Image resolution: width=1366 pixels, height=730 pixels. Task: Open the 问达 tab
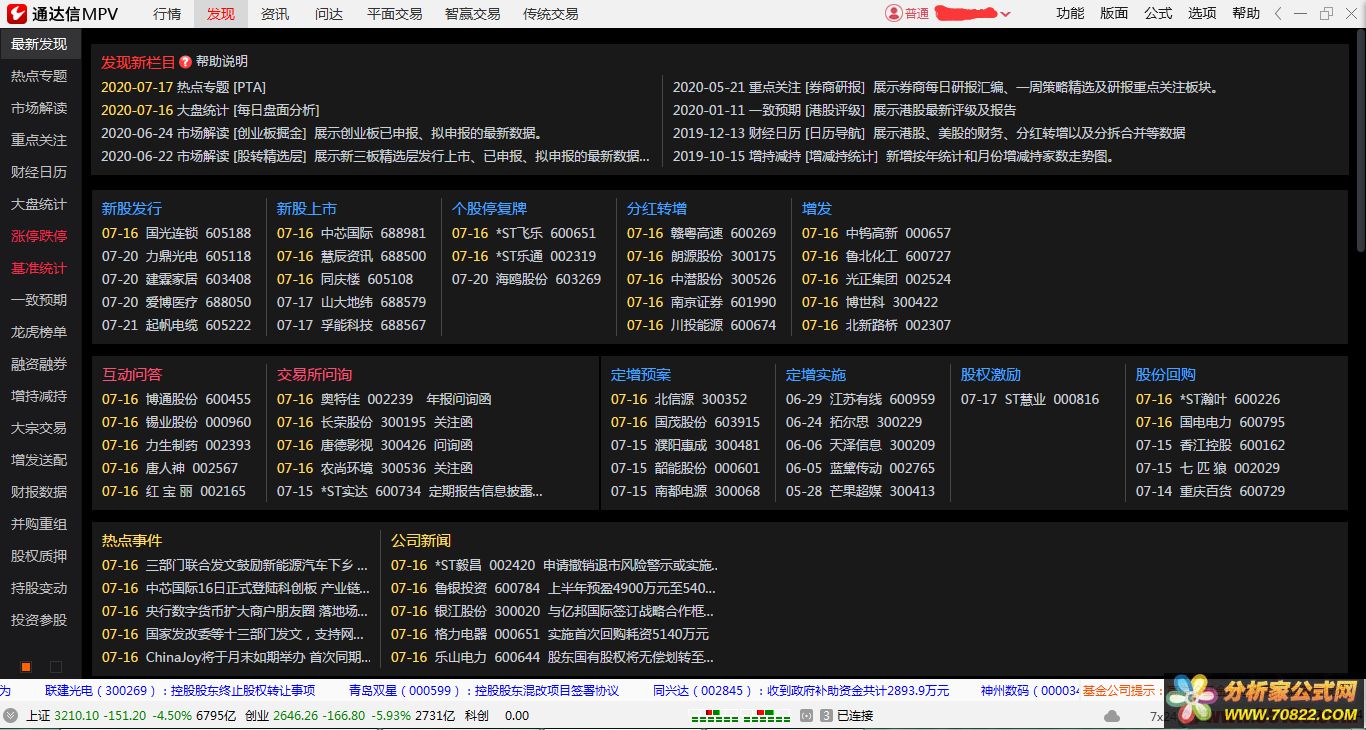(x=329, y=14)
